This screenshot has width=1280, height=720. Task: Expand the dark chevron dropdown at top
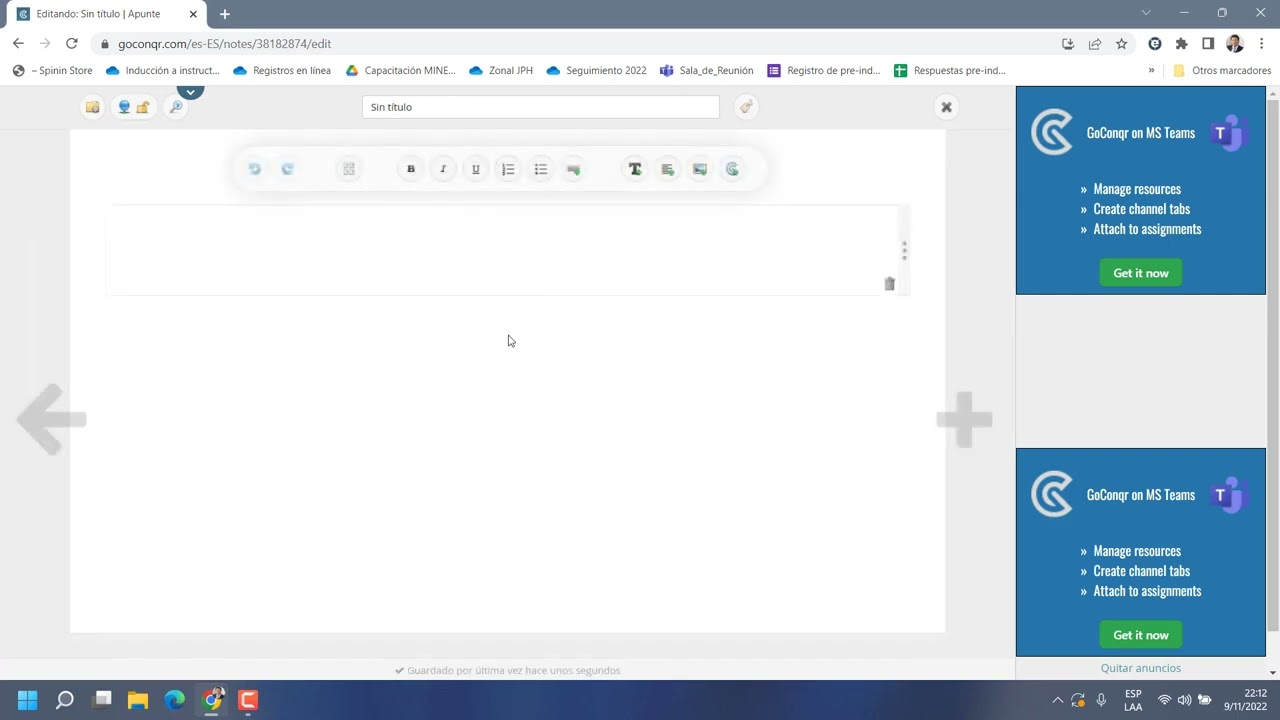190,92
